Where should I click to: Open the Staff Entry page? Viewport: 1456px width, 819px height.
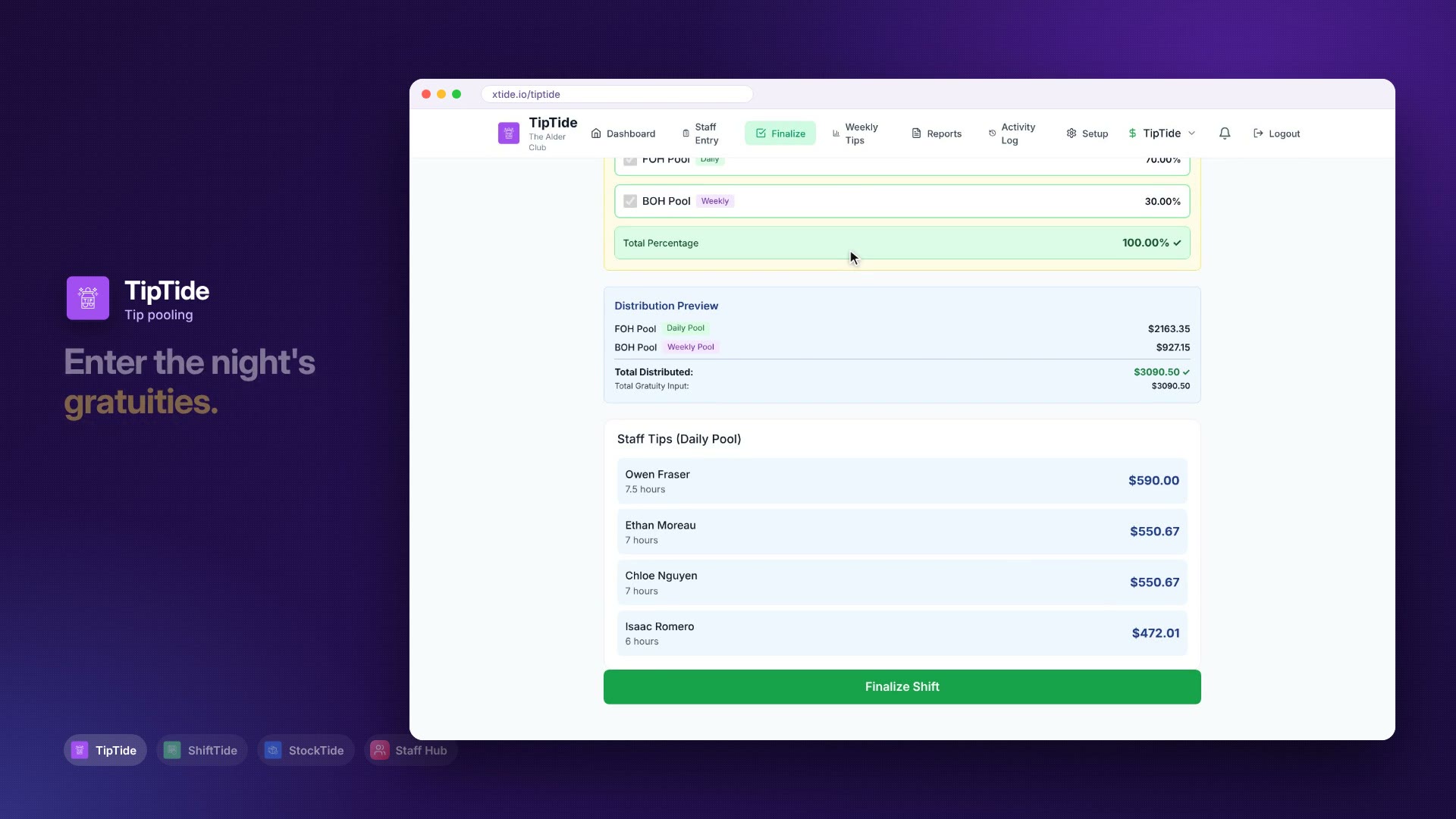coord(701,133)
